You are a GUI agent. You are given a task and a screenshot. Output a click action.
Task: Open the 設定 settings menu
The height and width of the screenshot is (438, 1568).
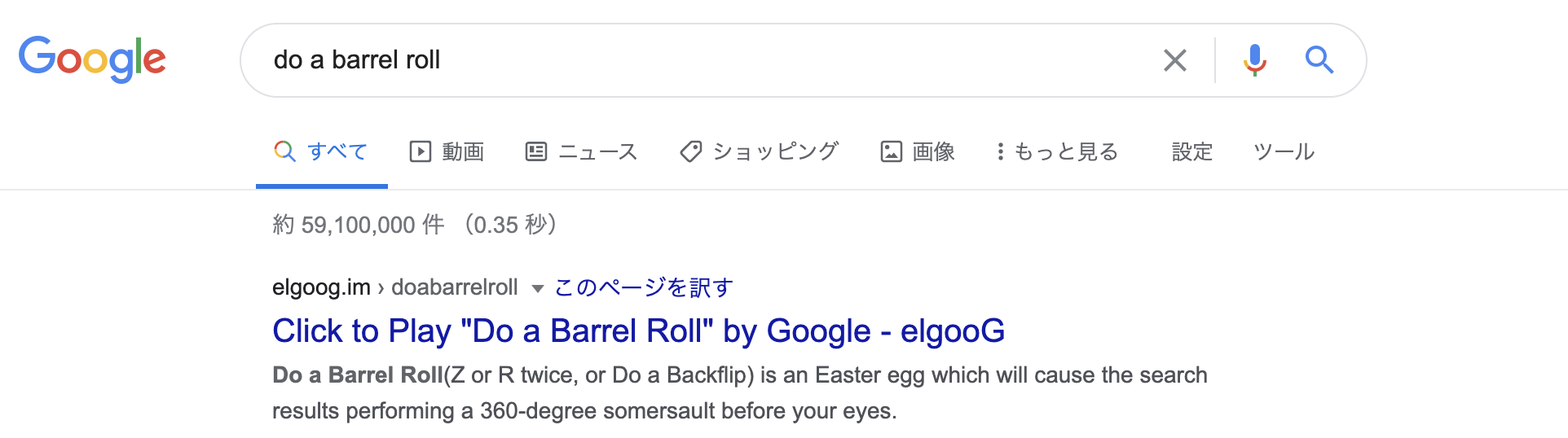[x=1191, y=151]
